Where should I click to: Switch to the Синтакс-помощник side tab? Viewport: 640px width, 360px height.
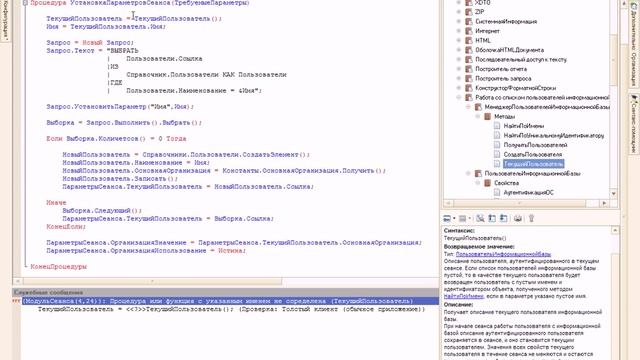coord(634,123)
